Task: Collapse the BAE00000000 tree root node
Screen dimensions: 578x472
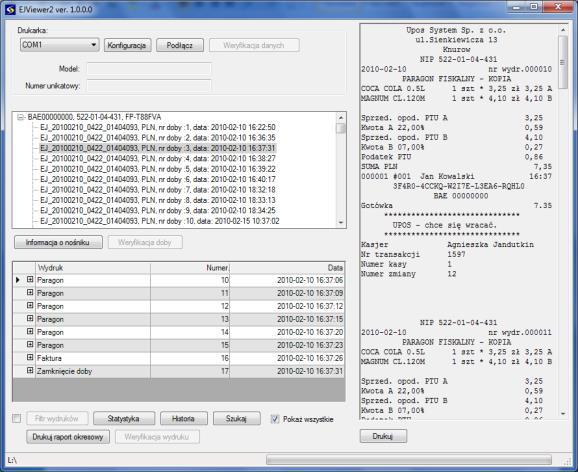Action: (x=20, y=117)
